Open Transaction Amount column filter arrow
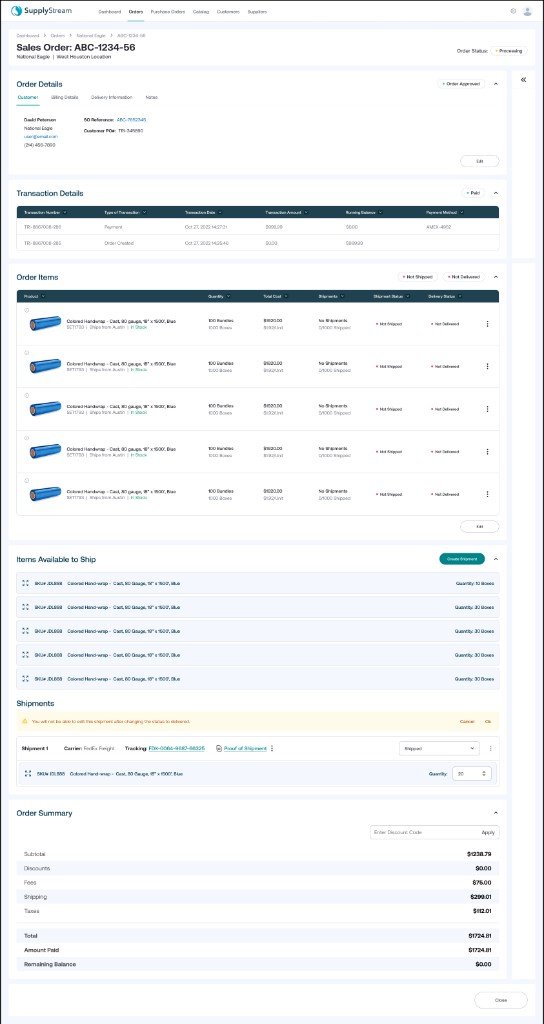This screenshot has height=1024, width=544. point(306,212)
